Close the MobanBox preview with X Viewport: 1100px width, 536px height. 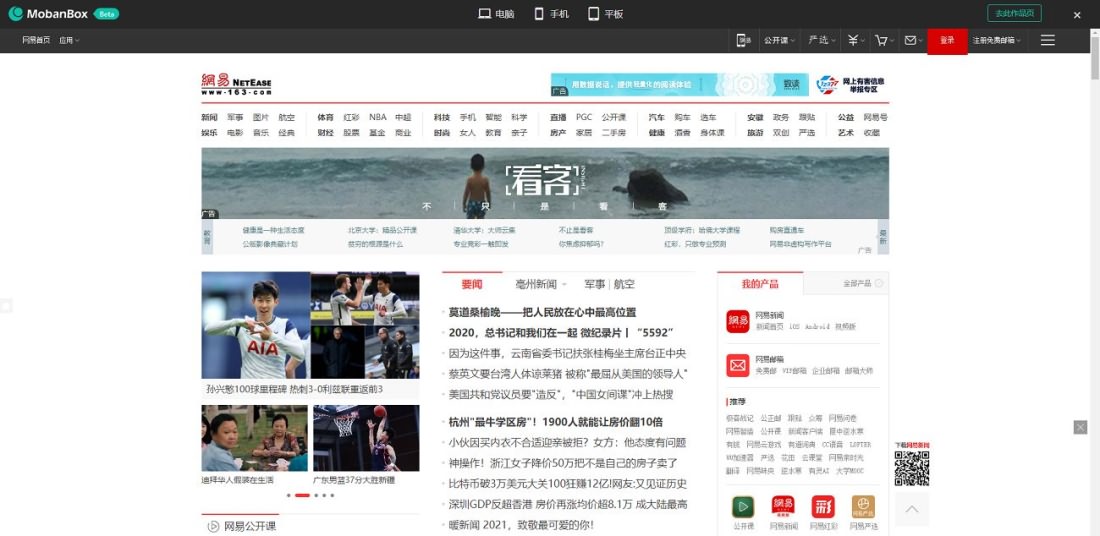(x=1078, y=14)
